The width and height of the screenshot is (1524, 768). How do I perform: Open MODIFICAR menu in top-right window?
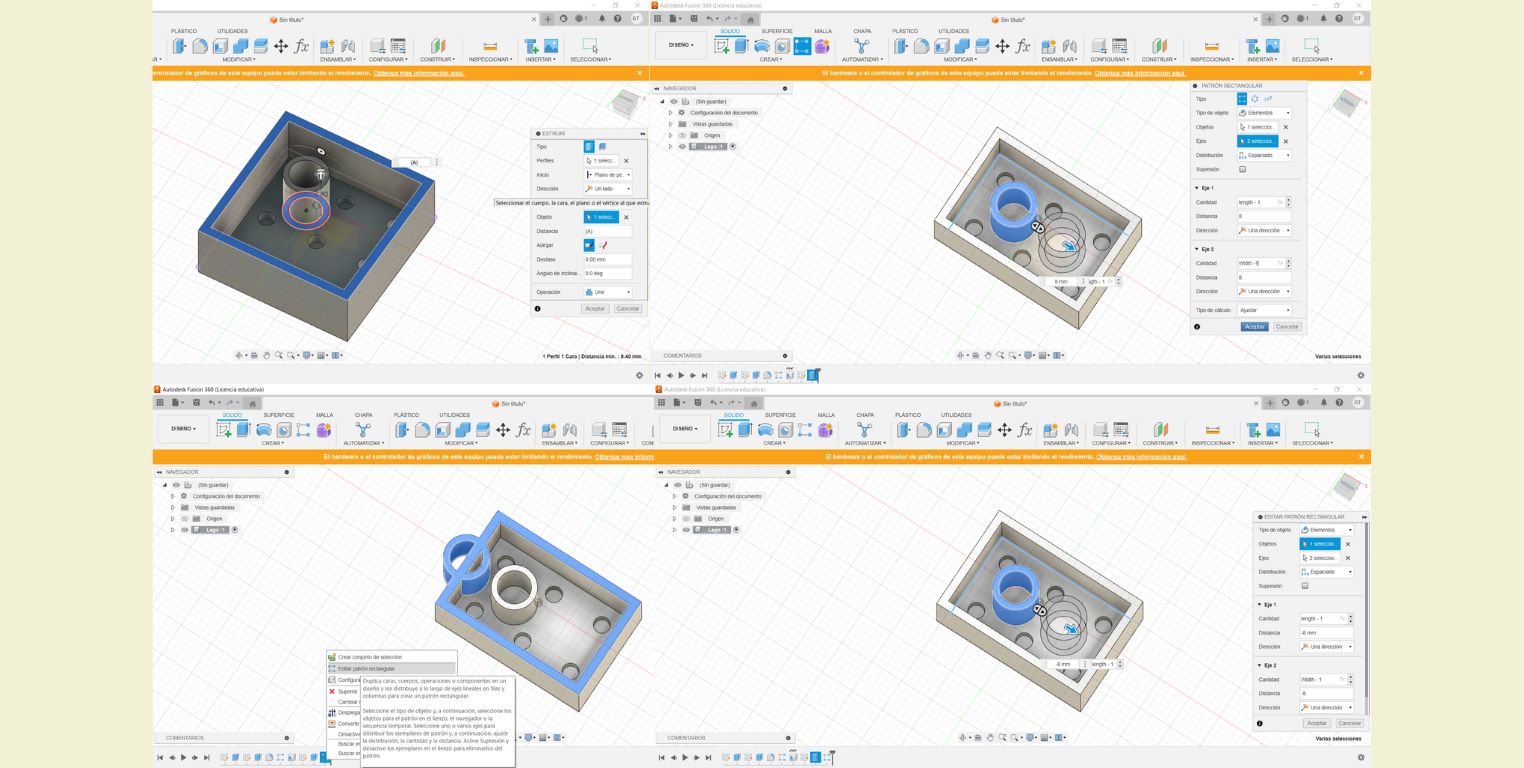(x=961, y=59)
